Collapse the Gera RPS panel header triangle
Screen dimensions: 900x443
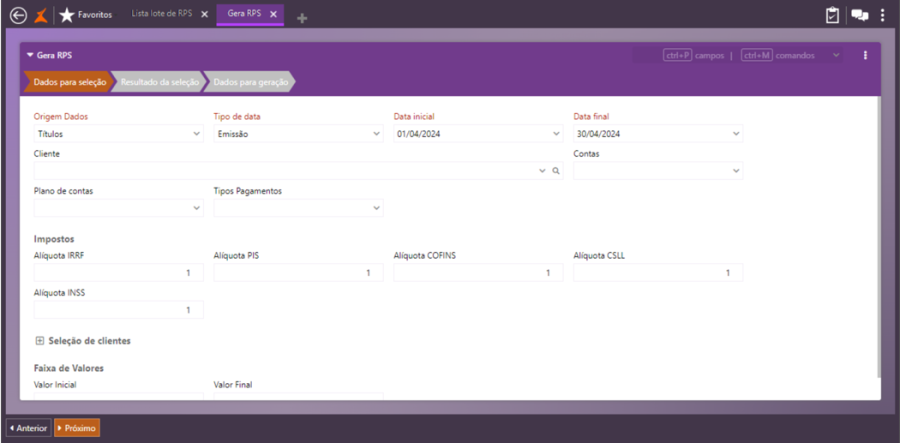point(30,56)
